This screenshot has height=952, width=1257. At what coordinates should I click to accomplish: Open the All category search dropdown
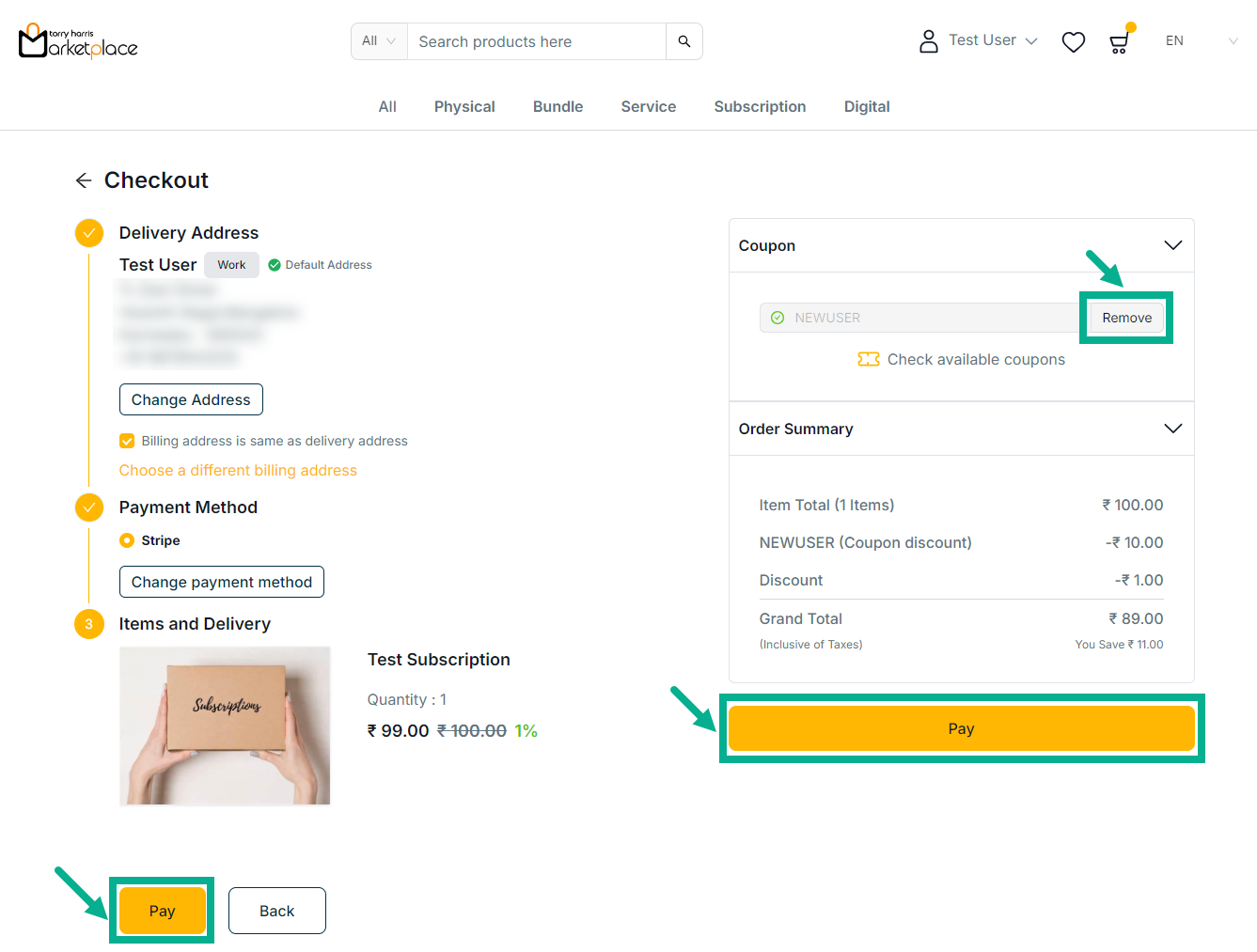click(379, 41)
